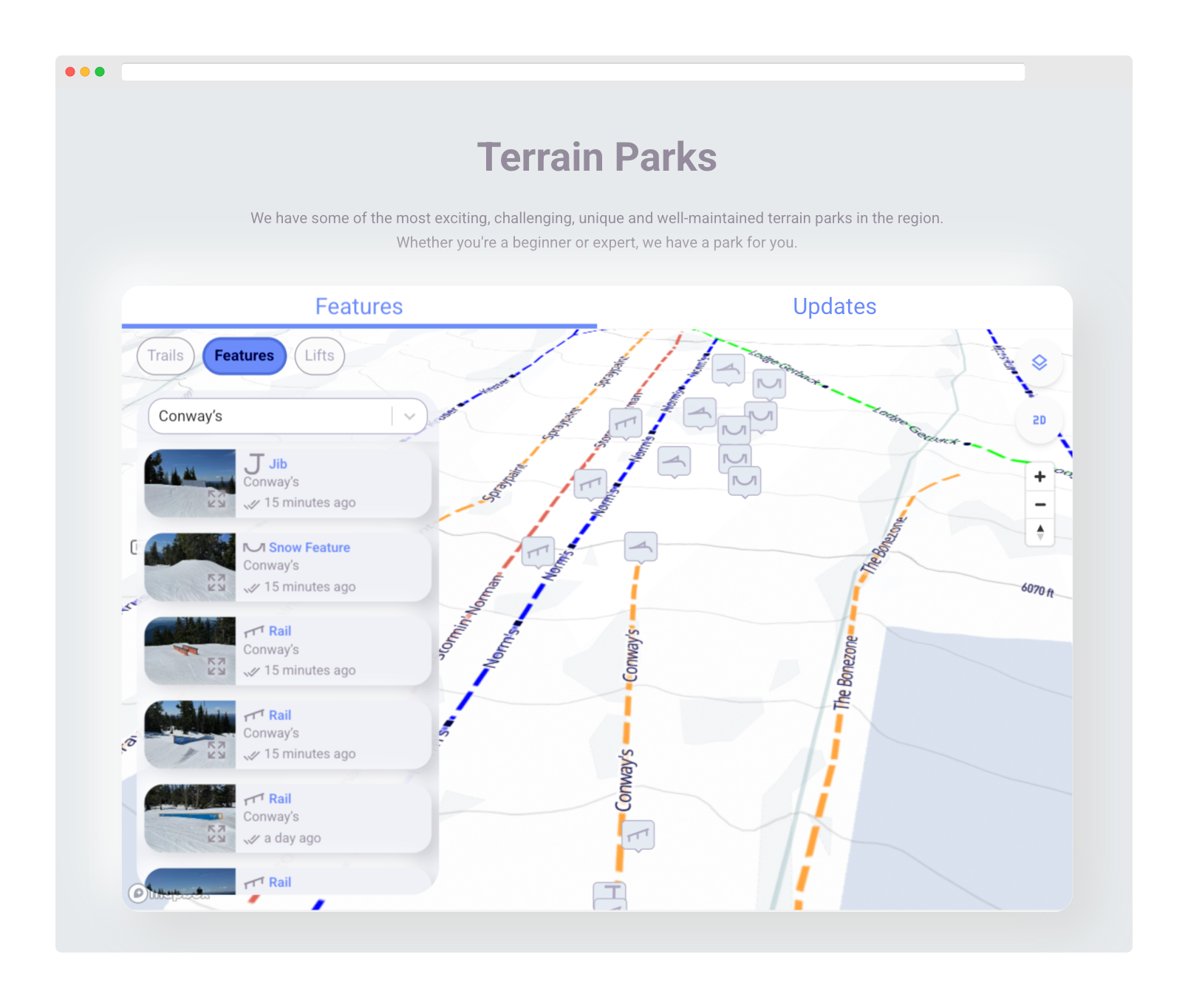Open the Jib feature link
The image size is (1188, 1008).
click(278, 464)
